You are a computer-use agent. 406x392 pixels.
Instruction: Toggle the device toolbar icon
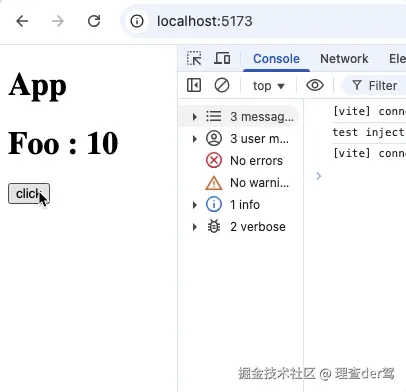pos(222,58)
